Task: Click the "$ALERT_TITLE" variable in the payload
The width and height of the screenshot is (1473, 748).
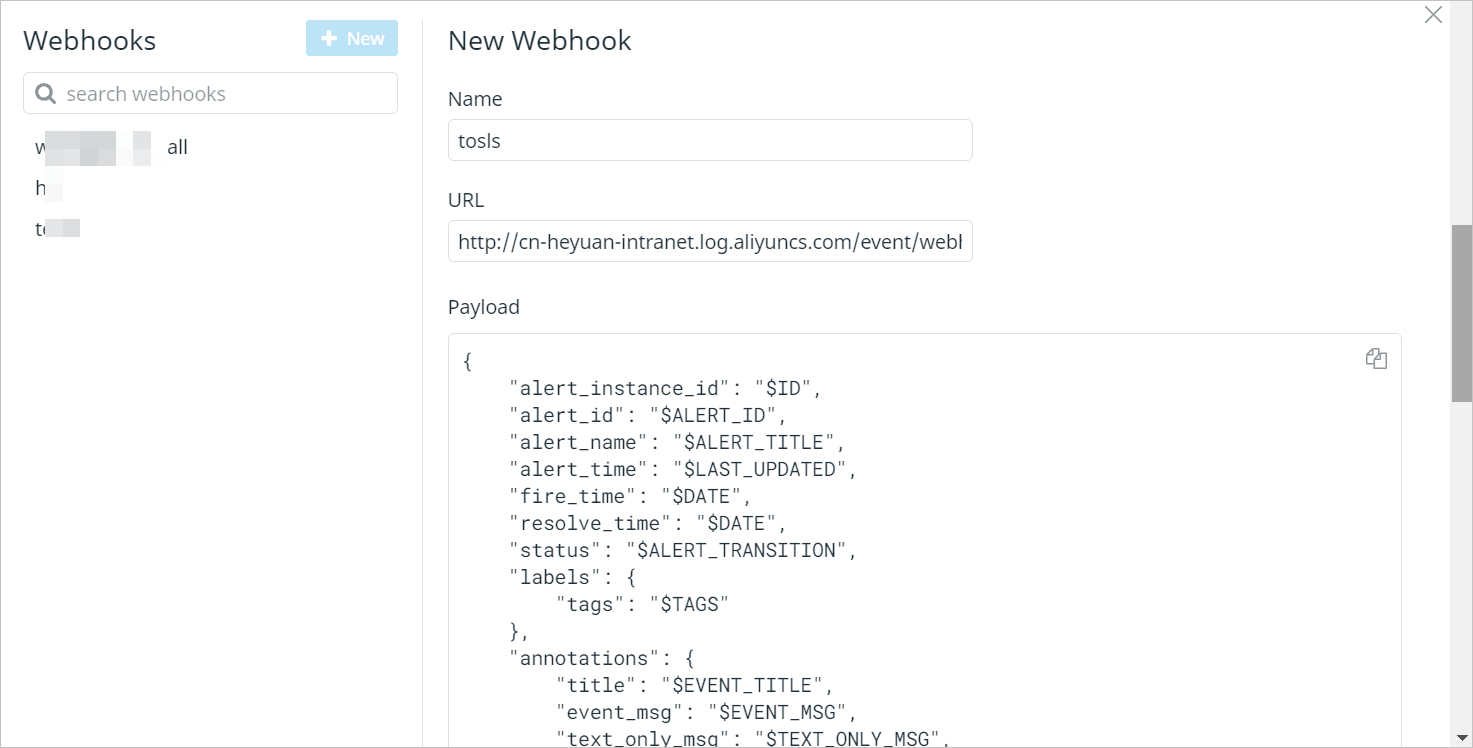Action: tap(756, 441)
